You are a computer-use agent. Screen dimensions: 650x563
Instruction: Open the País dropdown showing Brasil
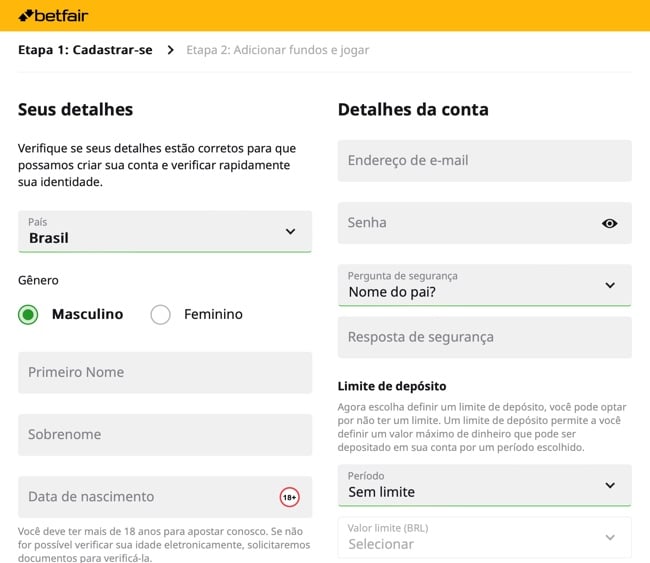(165, 231)
